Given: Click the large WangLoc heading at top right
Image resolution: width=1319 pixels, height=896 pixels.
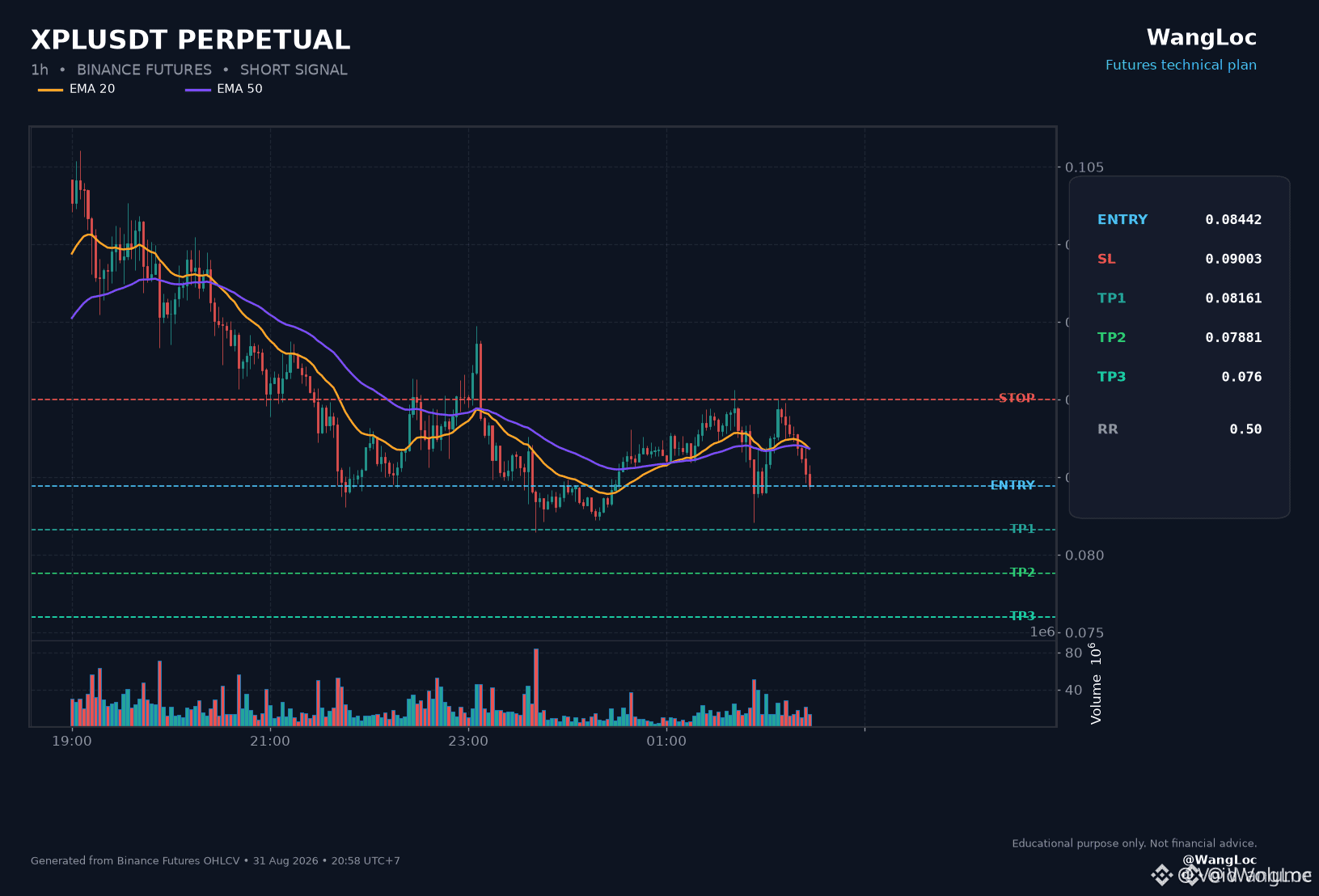Looking at the screenshot, I should 1202,38.
